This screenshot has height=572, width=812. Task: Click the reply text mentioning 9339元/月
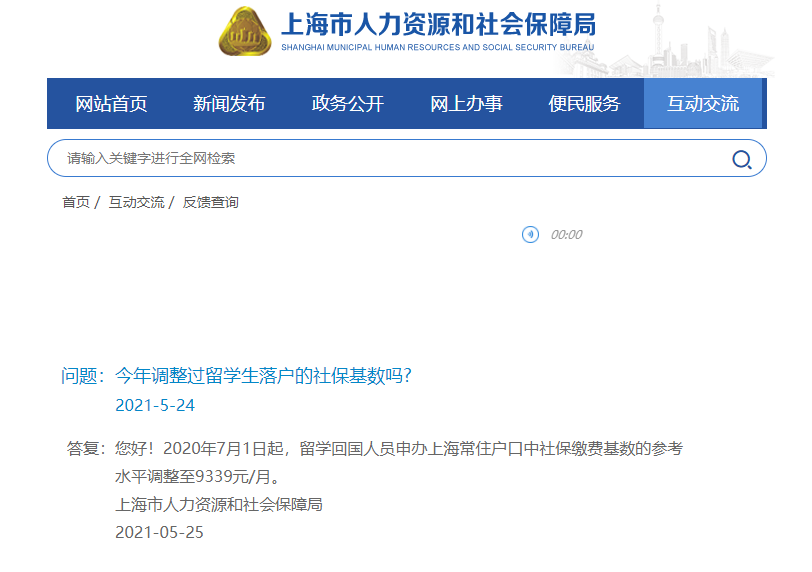(399, 462)
